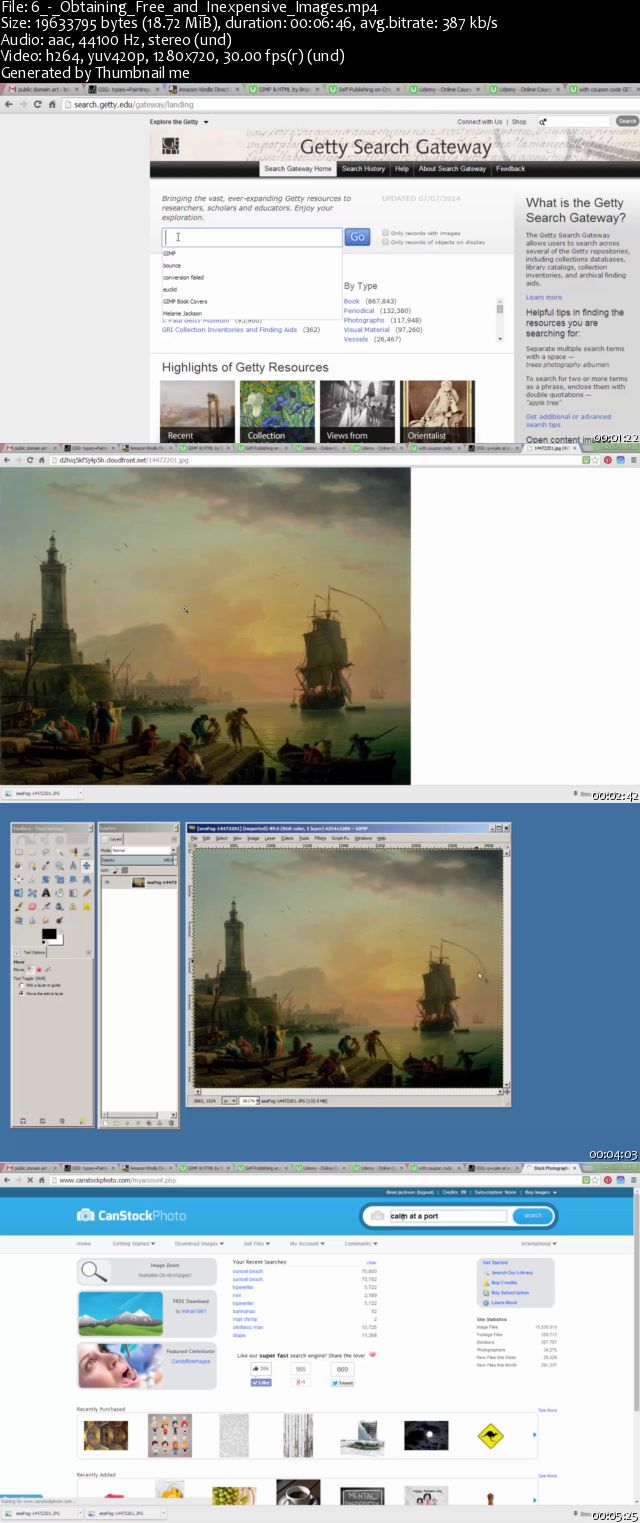Check Only records with images
Screen dimensions: 640x1523
point(386,232)
